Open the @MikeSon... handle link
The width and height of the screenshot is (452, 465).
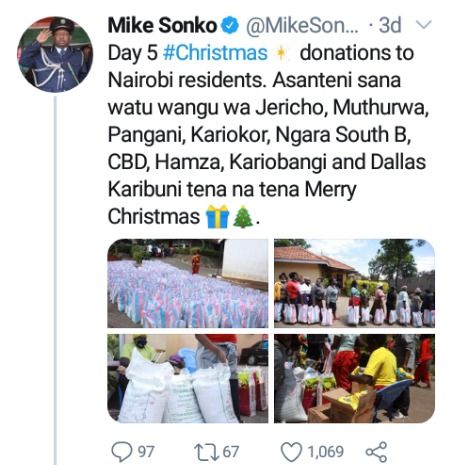pos(302,26)
